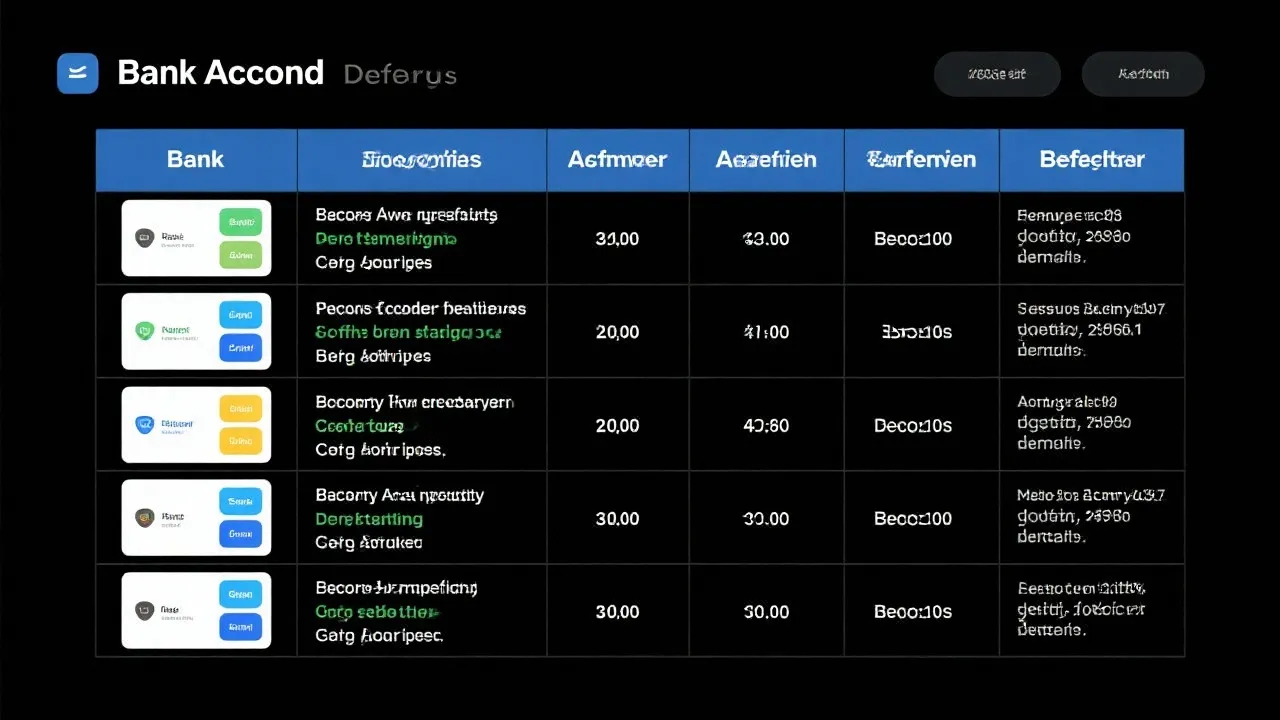Select the Befectrar column header
Image resolution: width=1280 pixels, height=720 pixels.
1092,159
